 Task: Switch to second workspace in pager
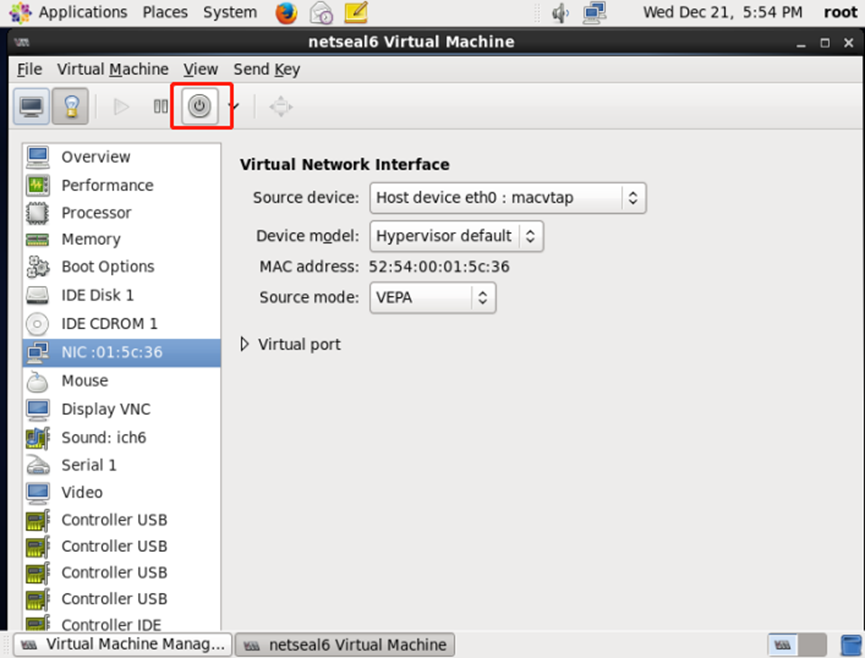tap(811, 644)
